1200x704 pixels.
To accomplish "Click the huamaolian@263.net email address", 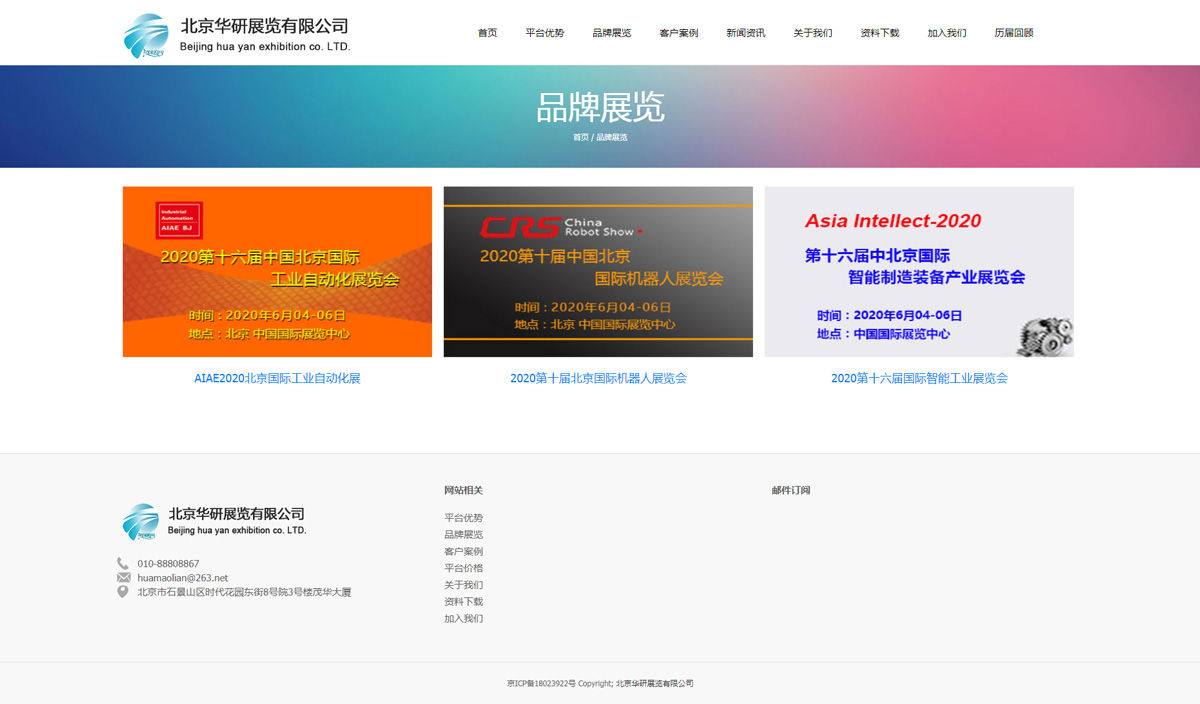I will (x=183, y=578).
